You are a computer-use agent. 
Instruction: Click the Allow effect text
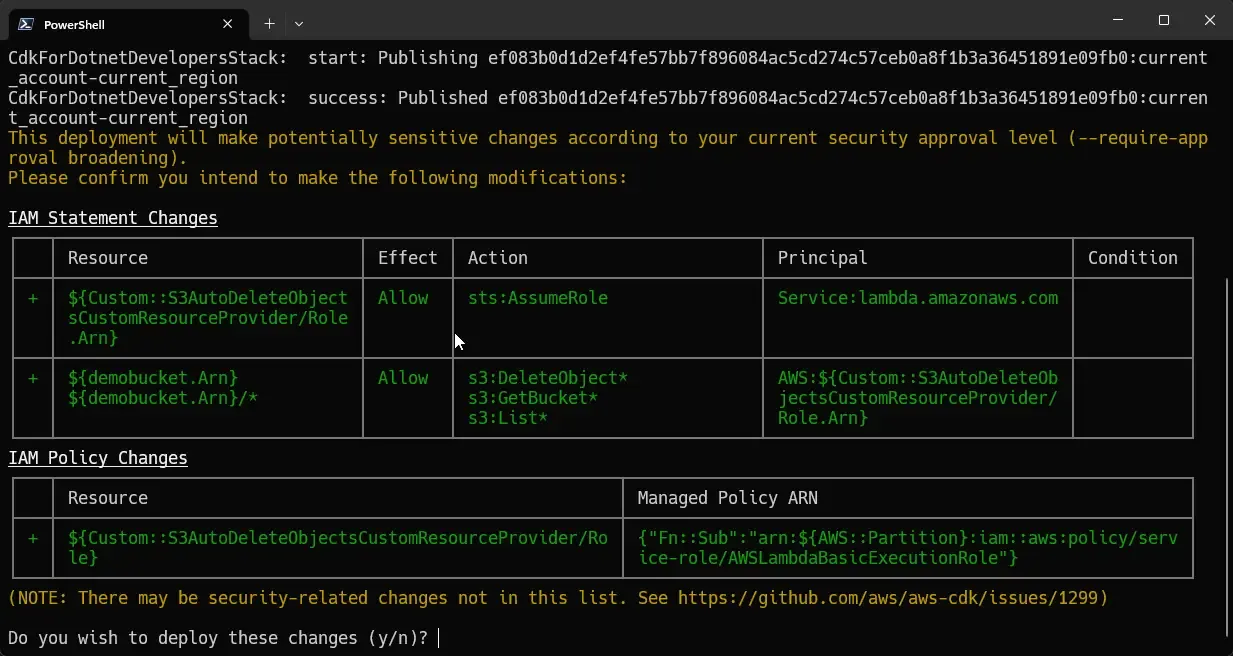403,297
